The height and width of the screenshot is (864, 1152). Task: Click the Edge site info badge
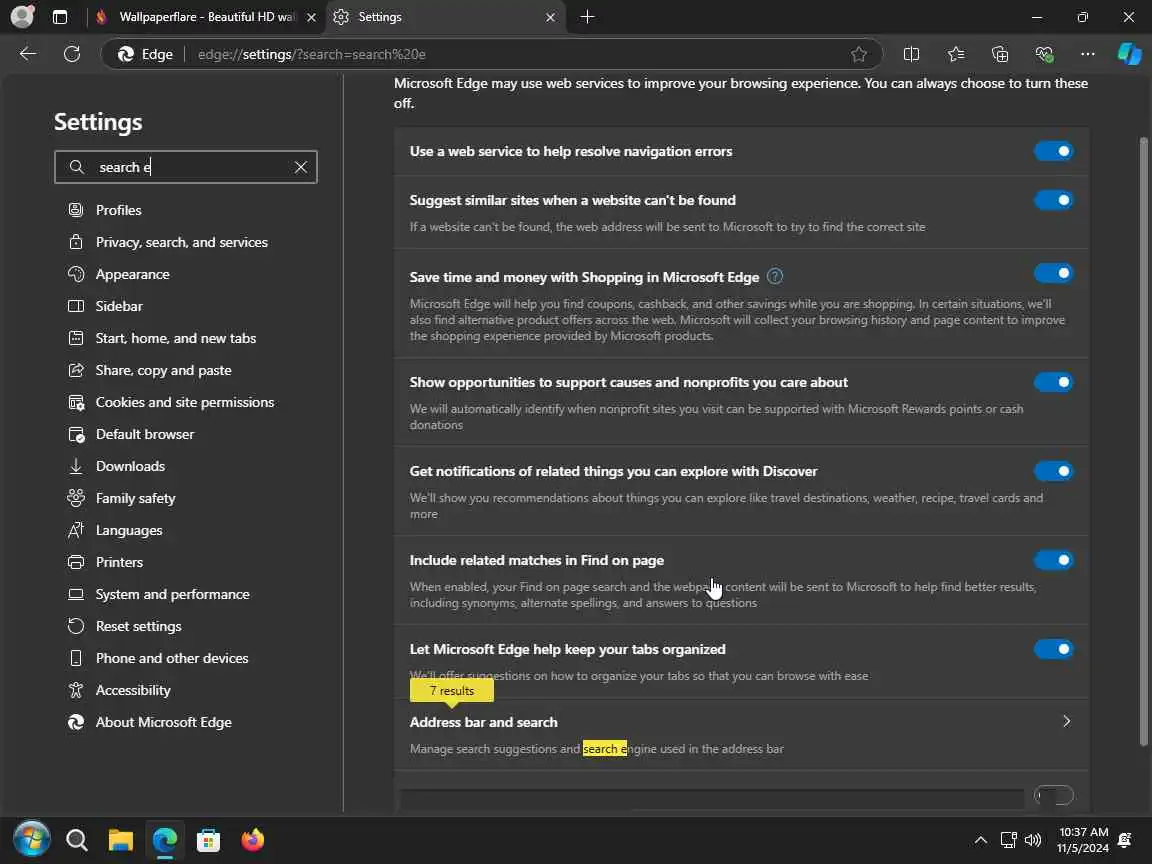pos(145,54)
